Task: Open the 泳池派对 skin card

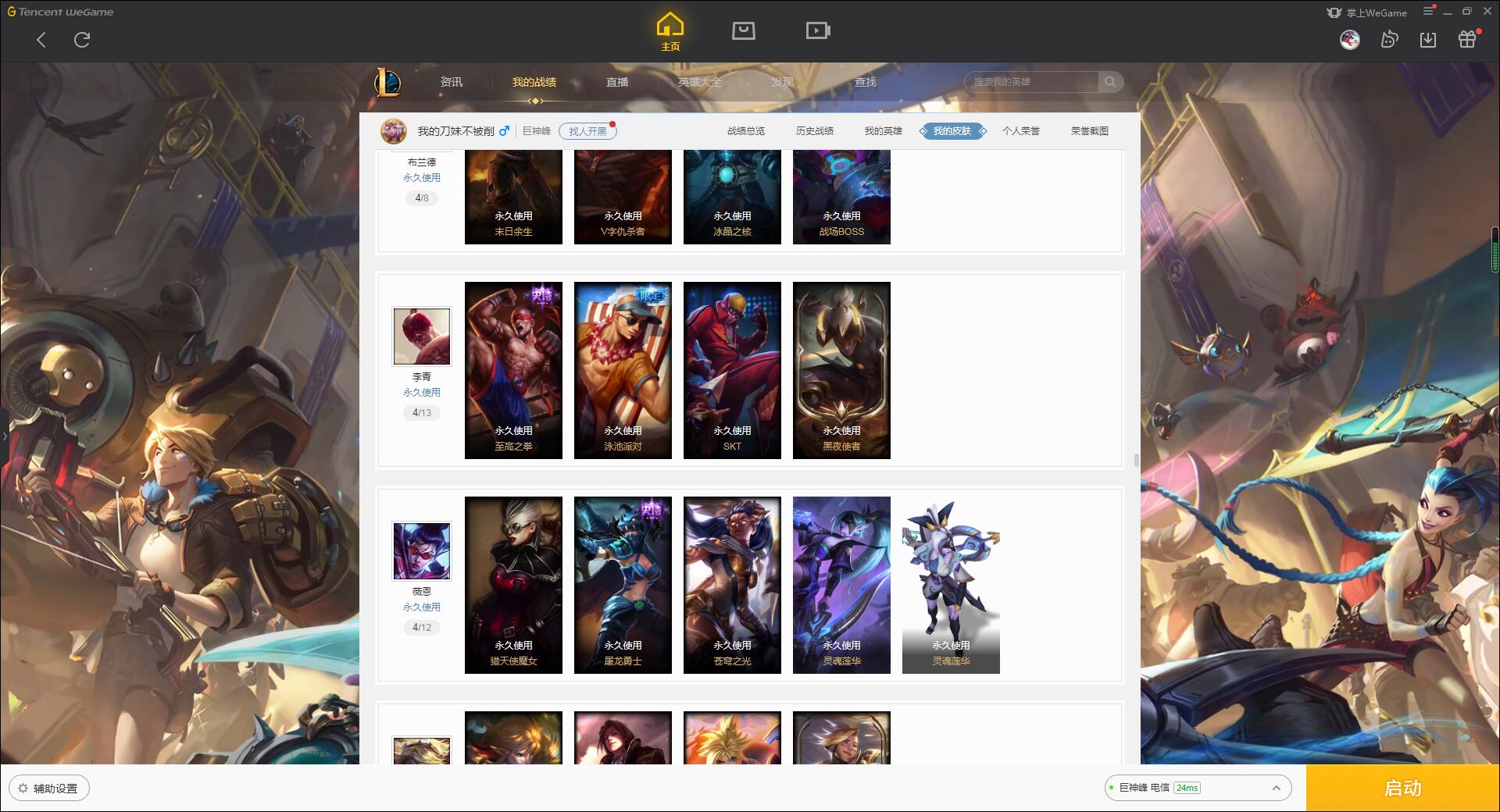Action: pyautogui.click(x=623, y=370)
